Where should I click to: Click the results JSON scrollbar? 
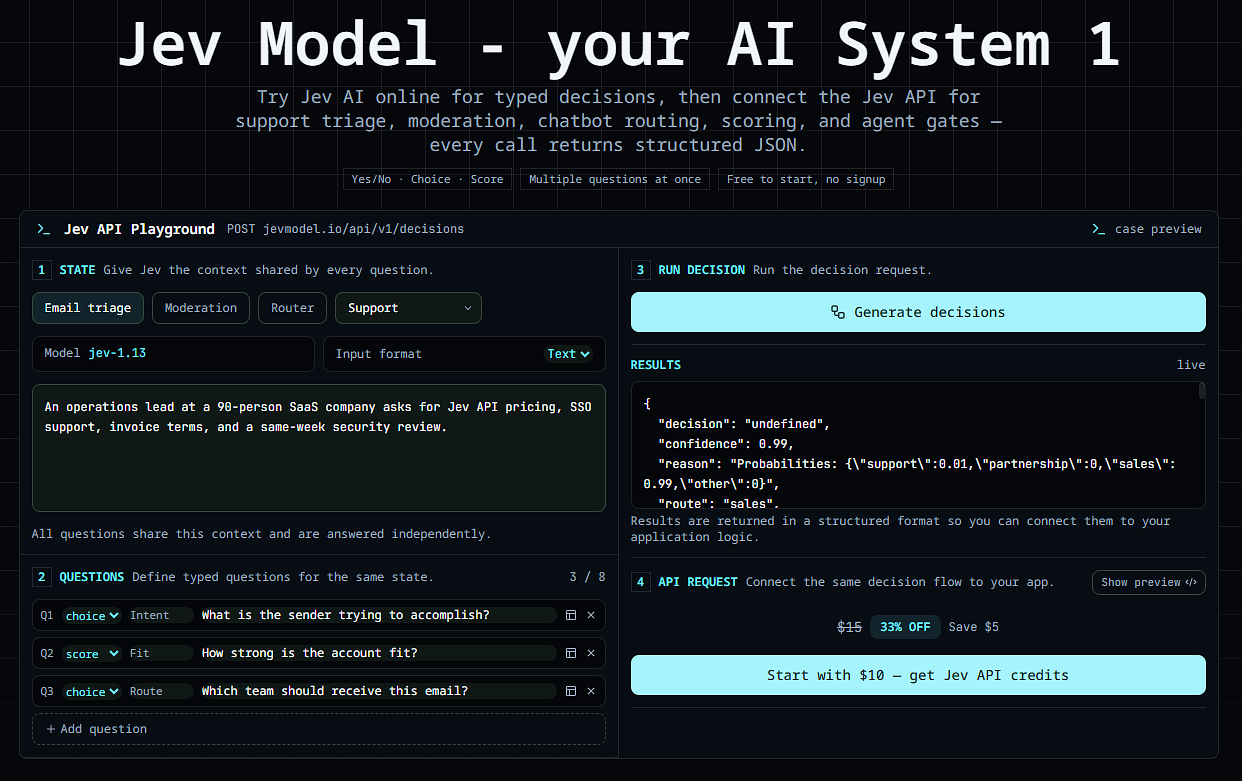coord(1202,391)
